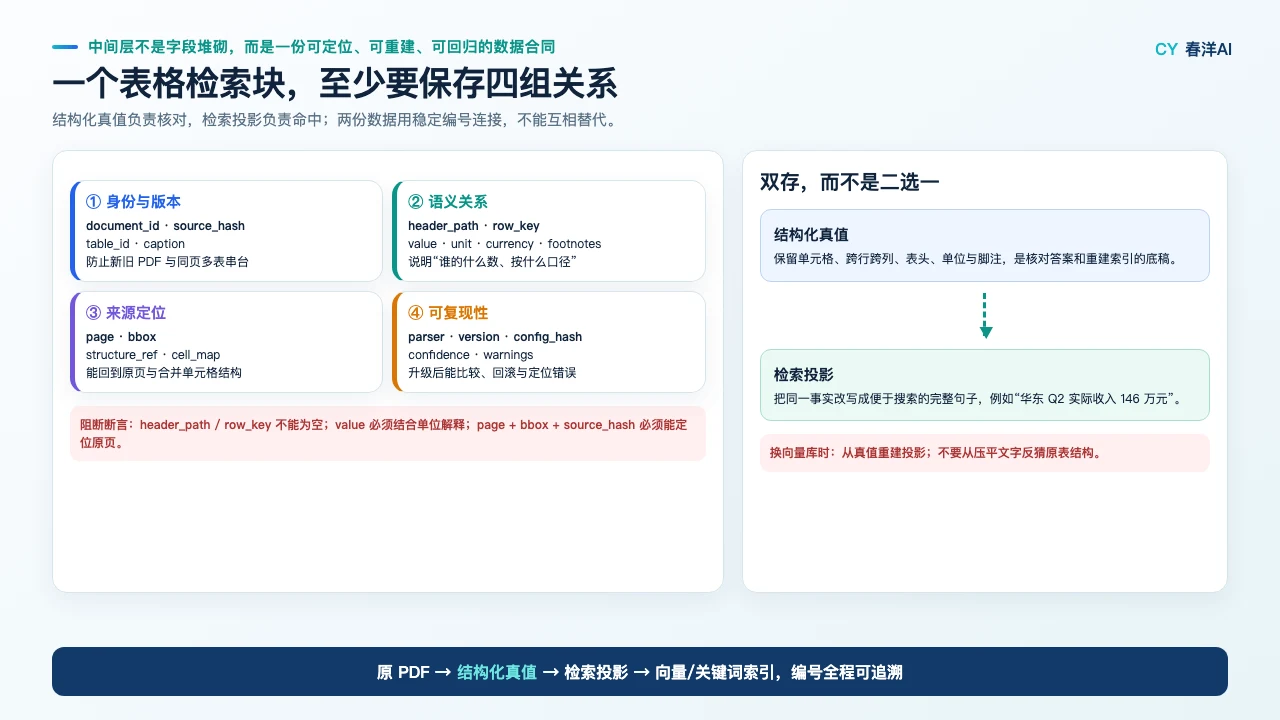Viewport: 1280px width, 720px height.
Task: Click the text "能回到原页与合并单元格结构"
Action: pyautogui.click(x=164, y=373)
